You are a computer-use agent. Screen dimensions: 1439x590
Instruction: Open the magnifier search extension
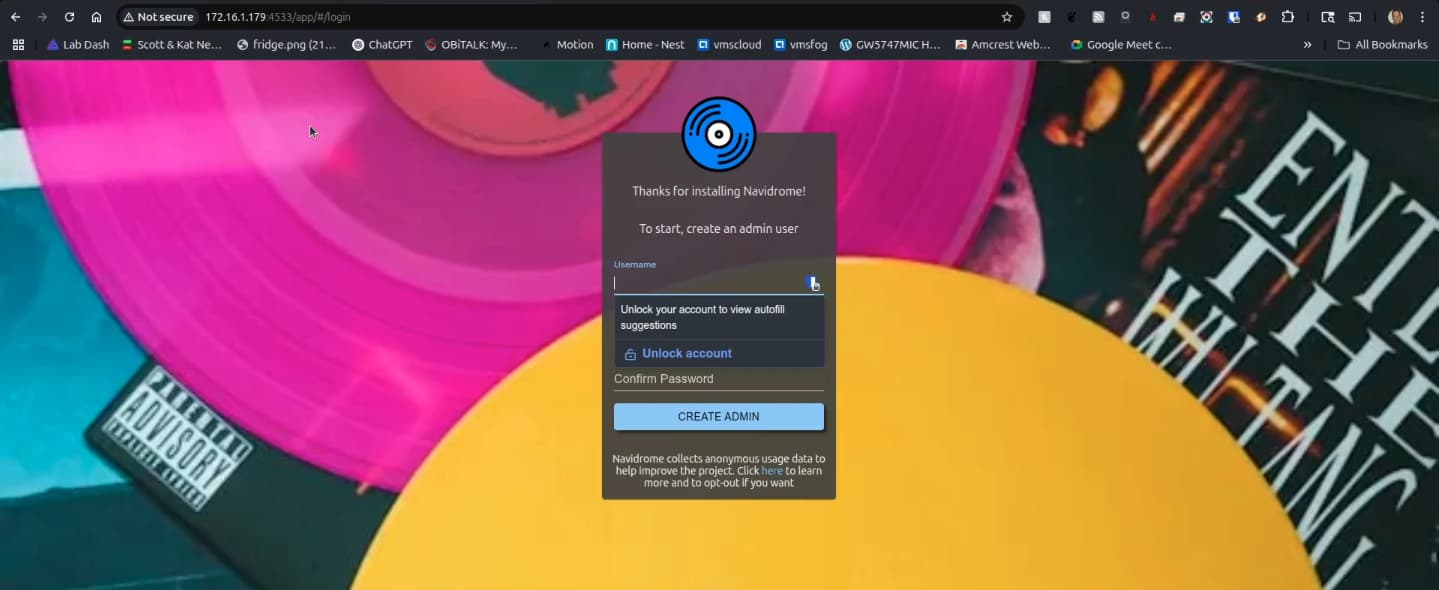tap(1125, 17)
